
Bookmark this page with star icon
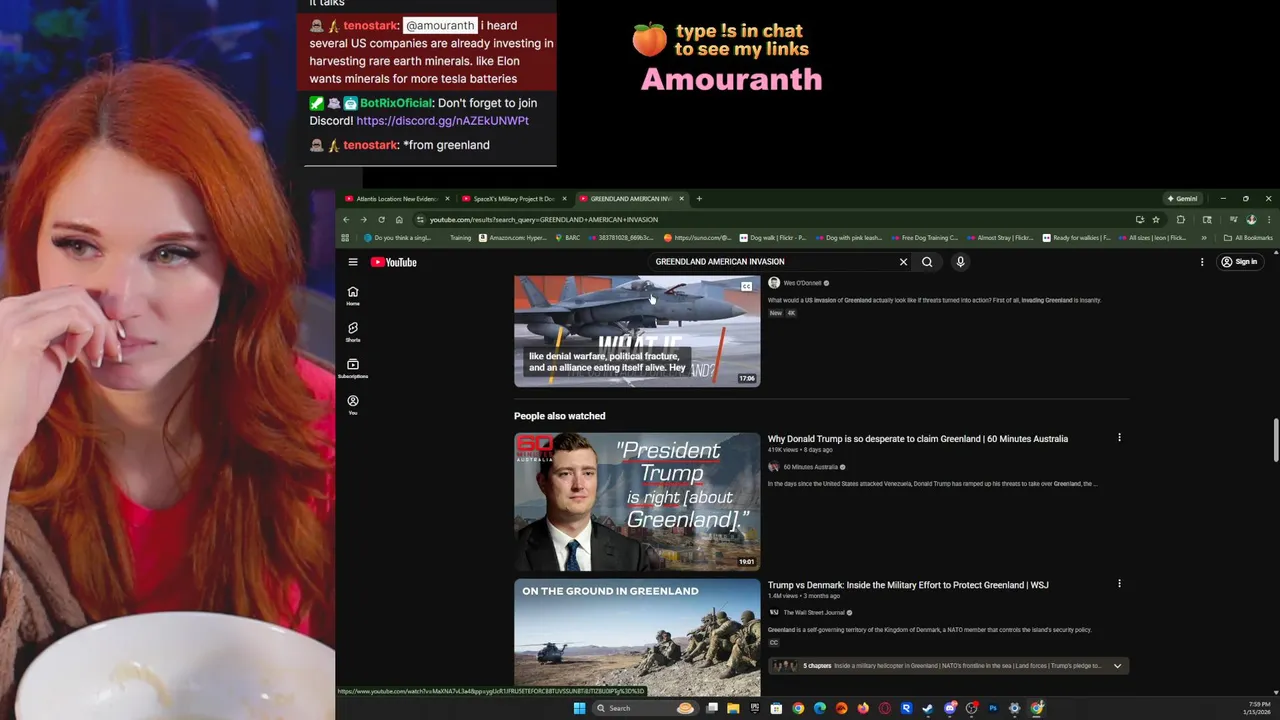click(x=1156, y=220)
